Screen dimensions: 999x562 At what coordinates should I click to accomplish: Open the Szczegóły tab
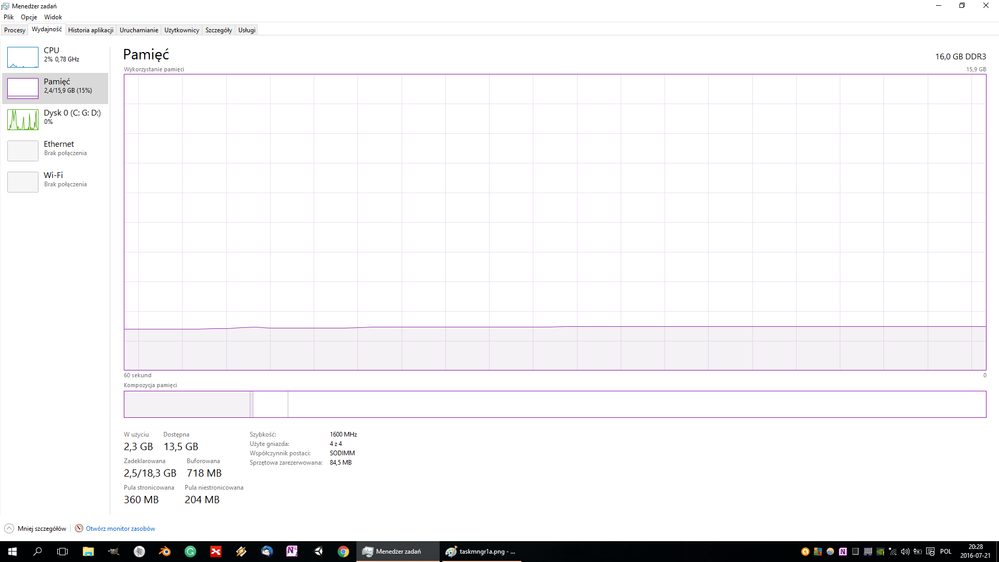click(x=218, y=30)
